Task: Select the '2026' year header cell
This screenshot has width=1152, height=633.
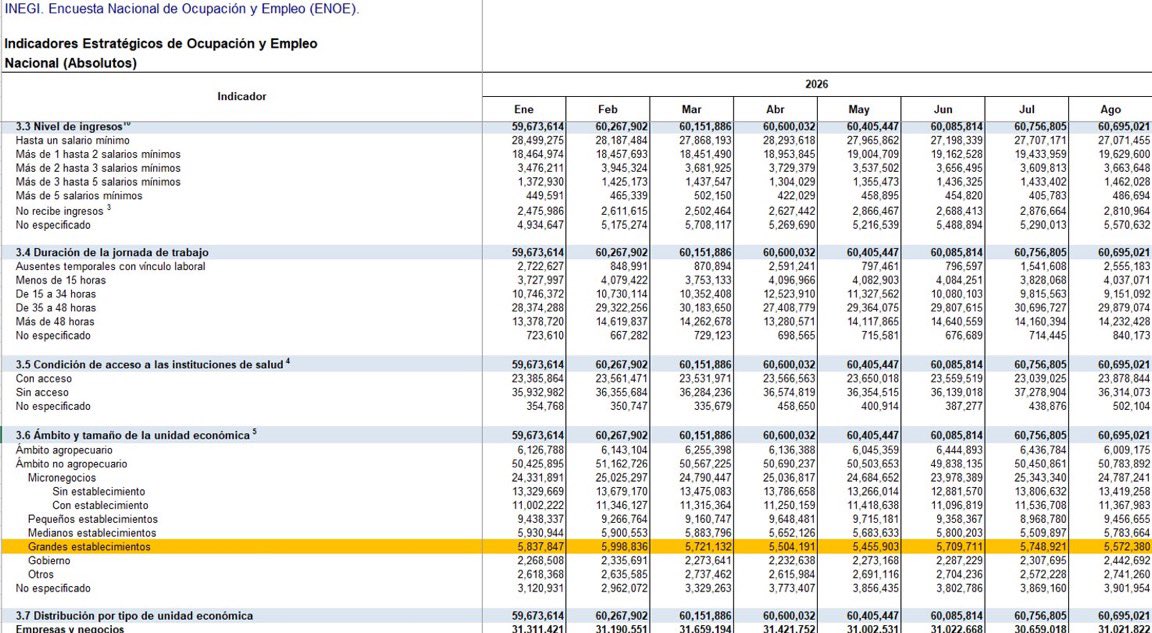Action: tap(816, 84)
